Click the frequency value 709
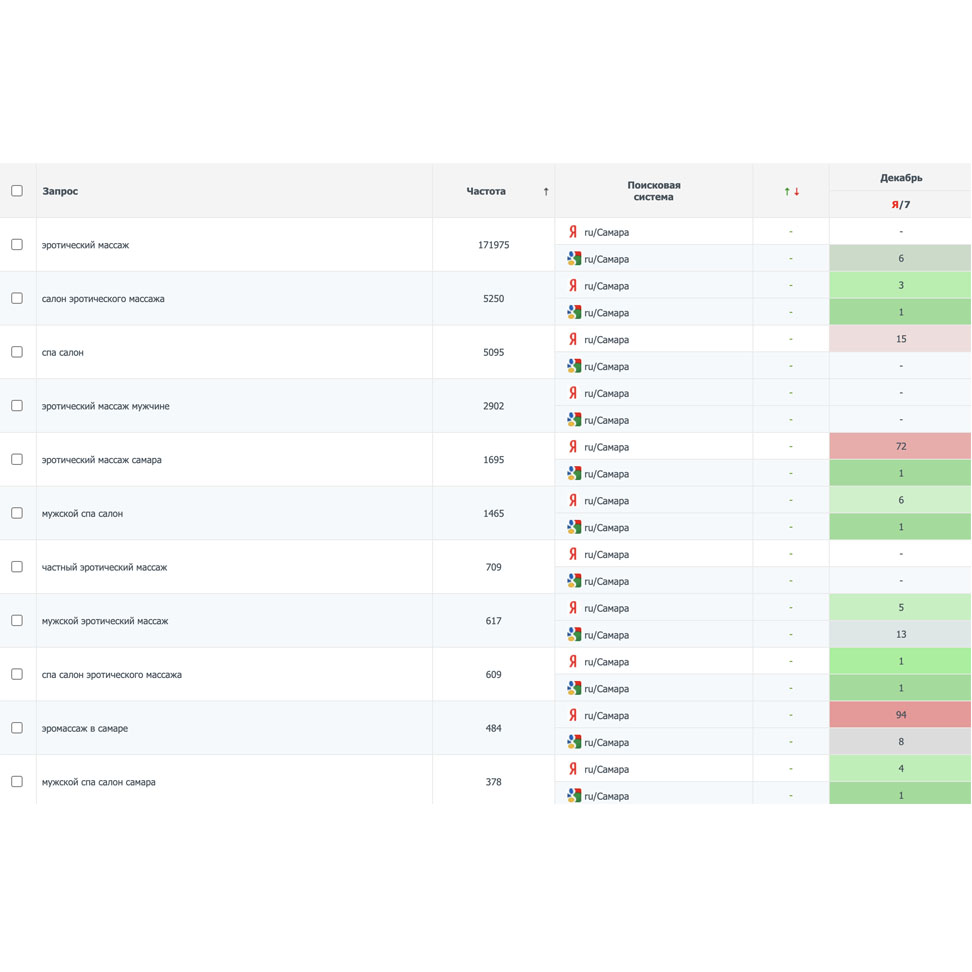The width and height of the screenshot is (972, 972). tap(493, 567)
